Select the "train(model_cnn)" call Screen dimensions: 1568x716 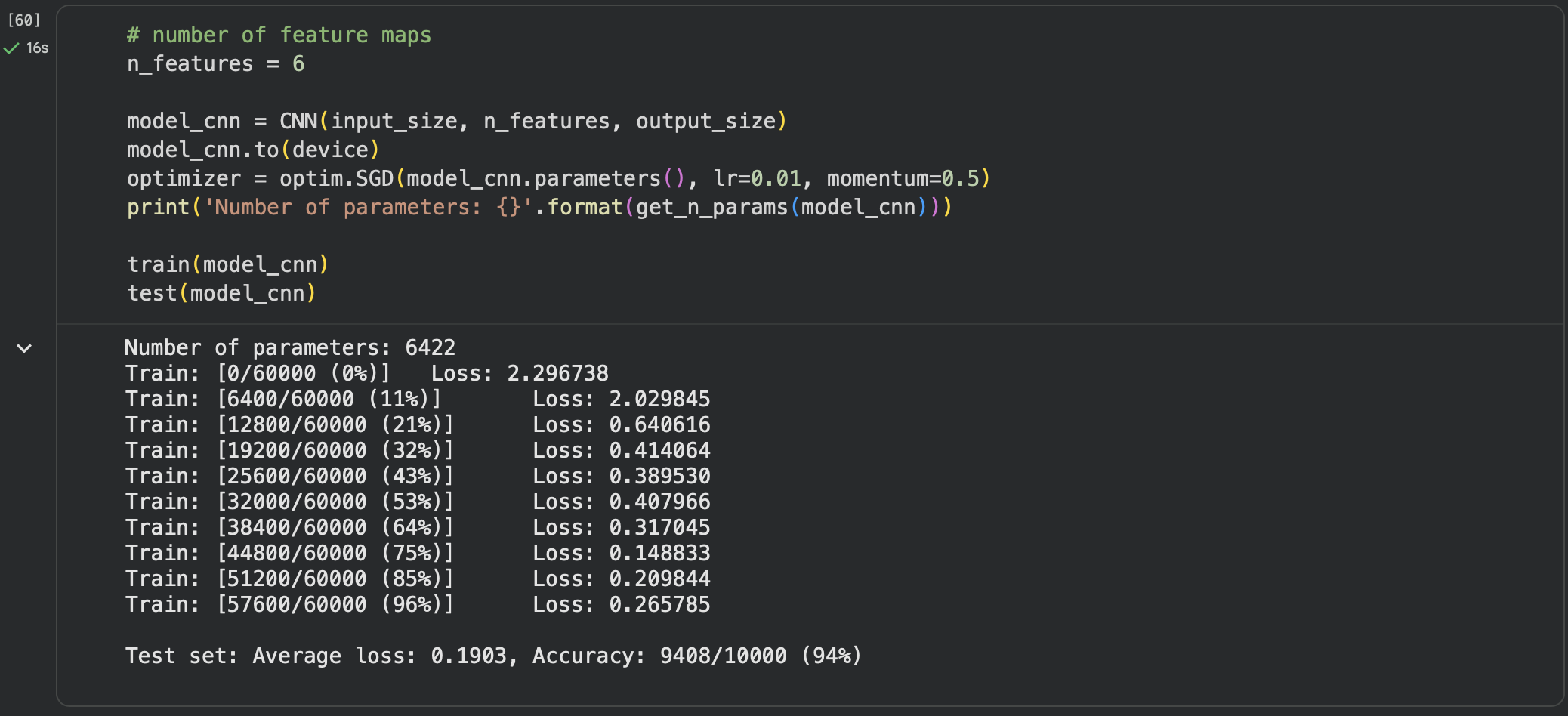click(x=227, y=264)
